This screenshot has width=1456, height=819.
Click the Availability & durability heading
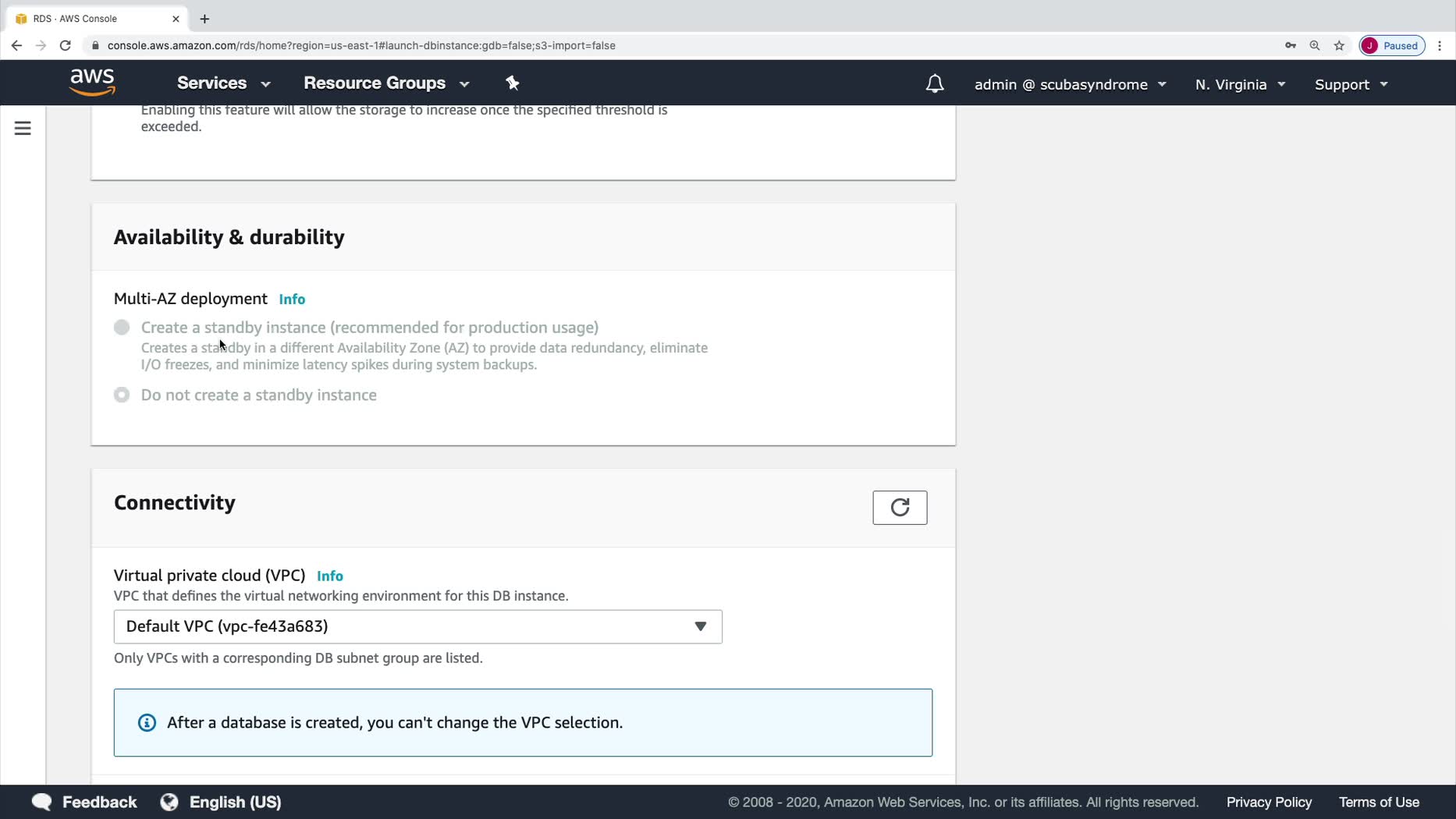[x=229, y=237]
